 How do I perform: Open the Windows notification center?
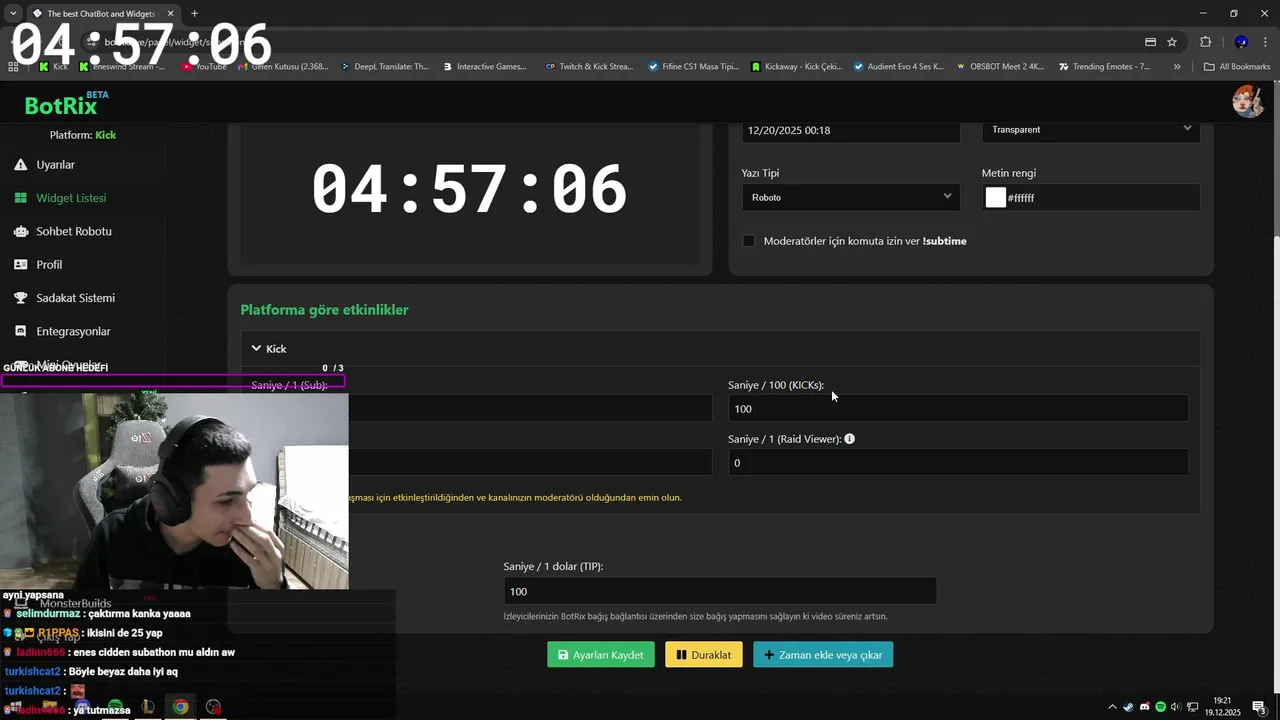[x=1260, y=707]
